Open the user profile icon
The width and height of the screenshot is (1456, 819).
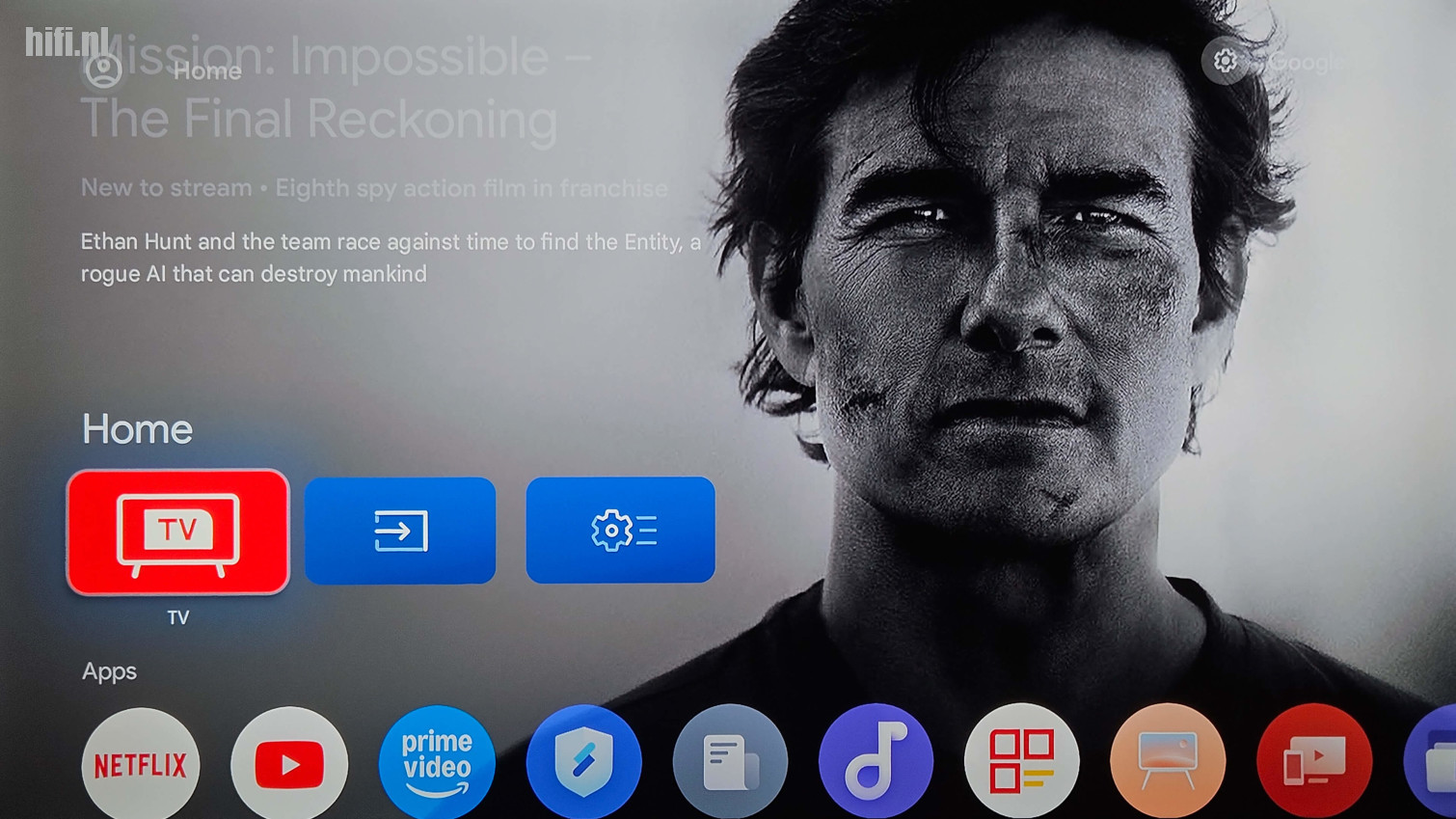pos(103,69)
